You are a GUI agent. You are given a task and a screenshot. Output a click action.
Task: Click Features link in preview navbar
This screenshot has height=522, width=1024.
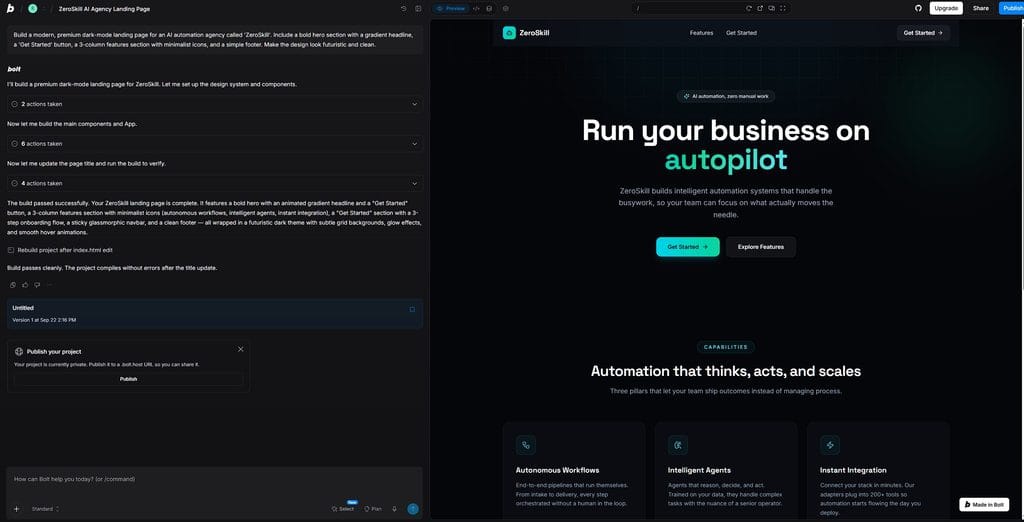pyautogui.click(x=701, y=33)
